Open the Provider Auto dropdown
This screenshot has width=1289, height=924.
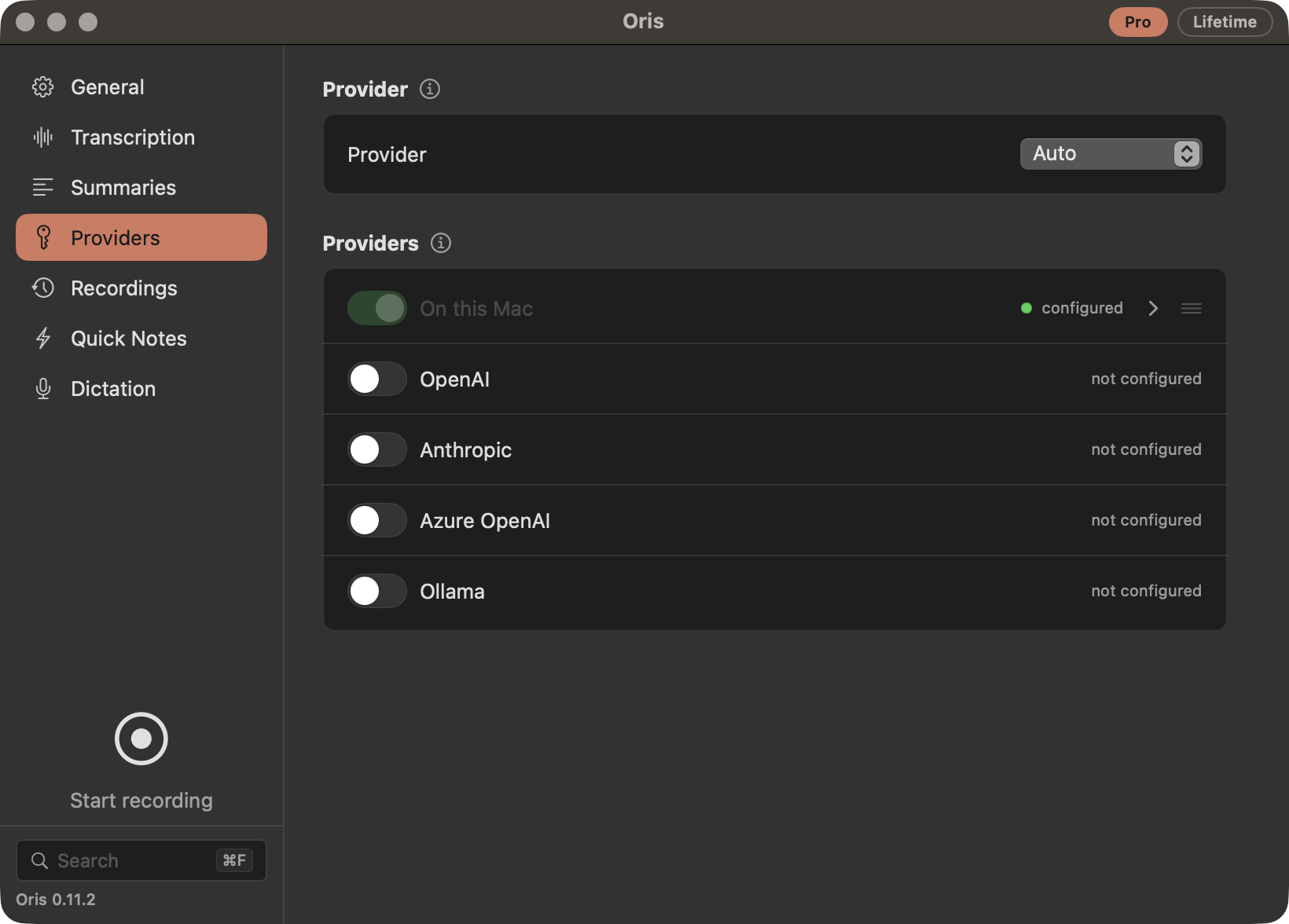click(1111, 154)
